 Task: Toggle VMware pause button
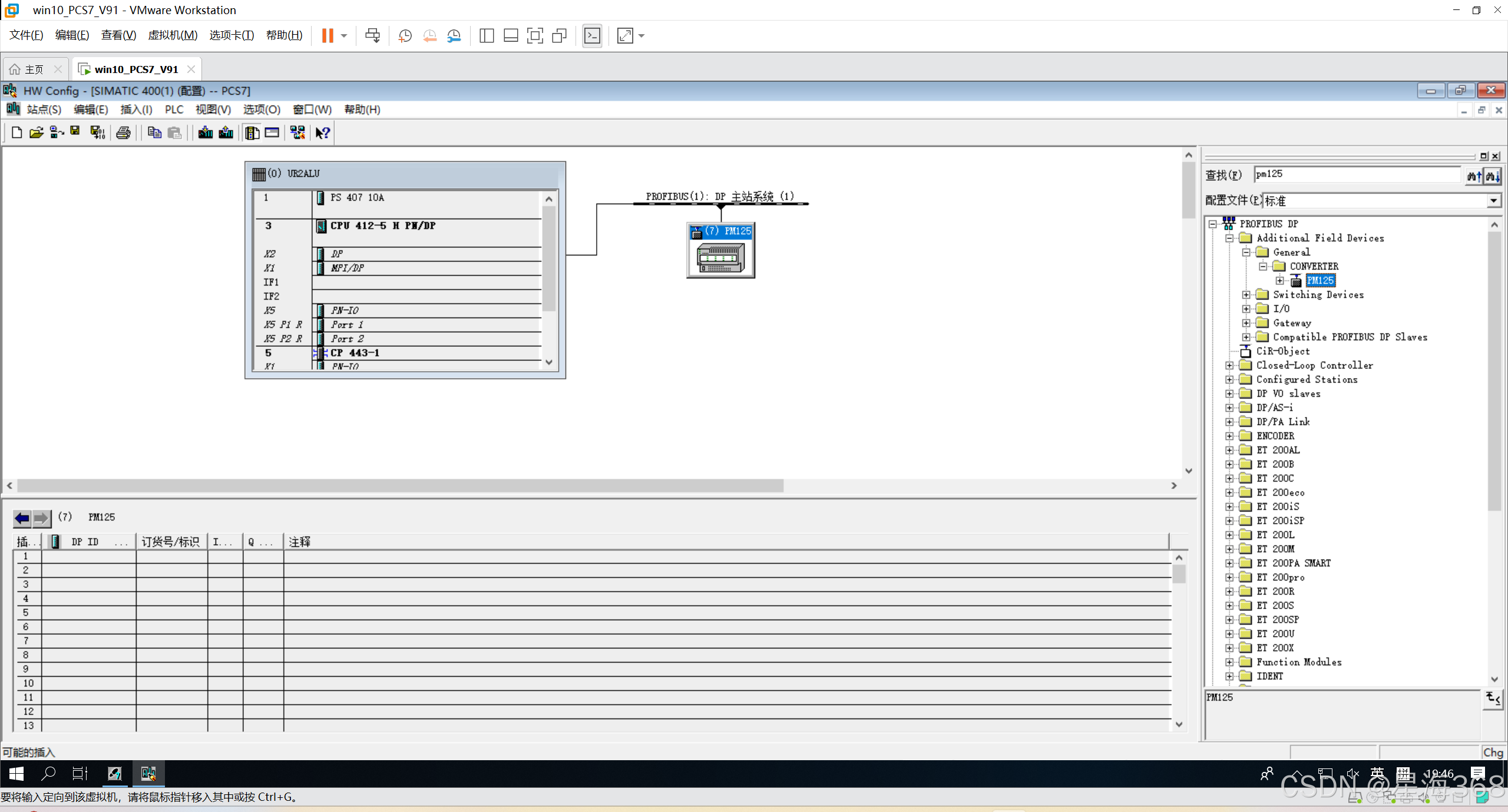328,36
